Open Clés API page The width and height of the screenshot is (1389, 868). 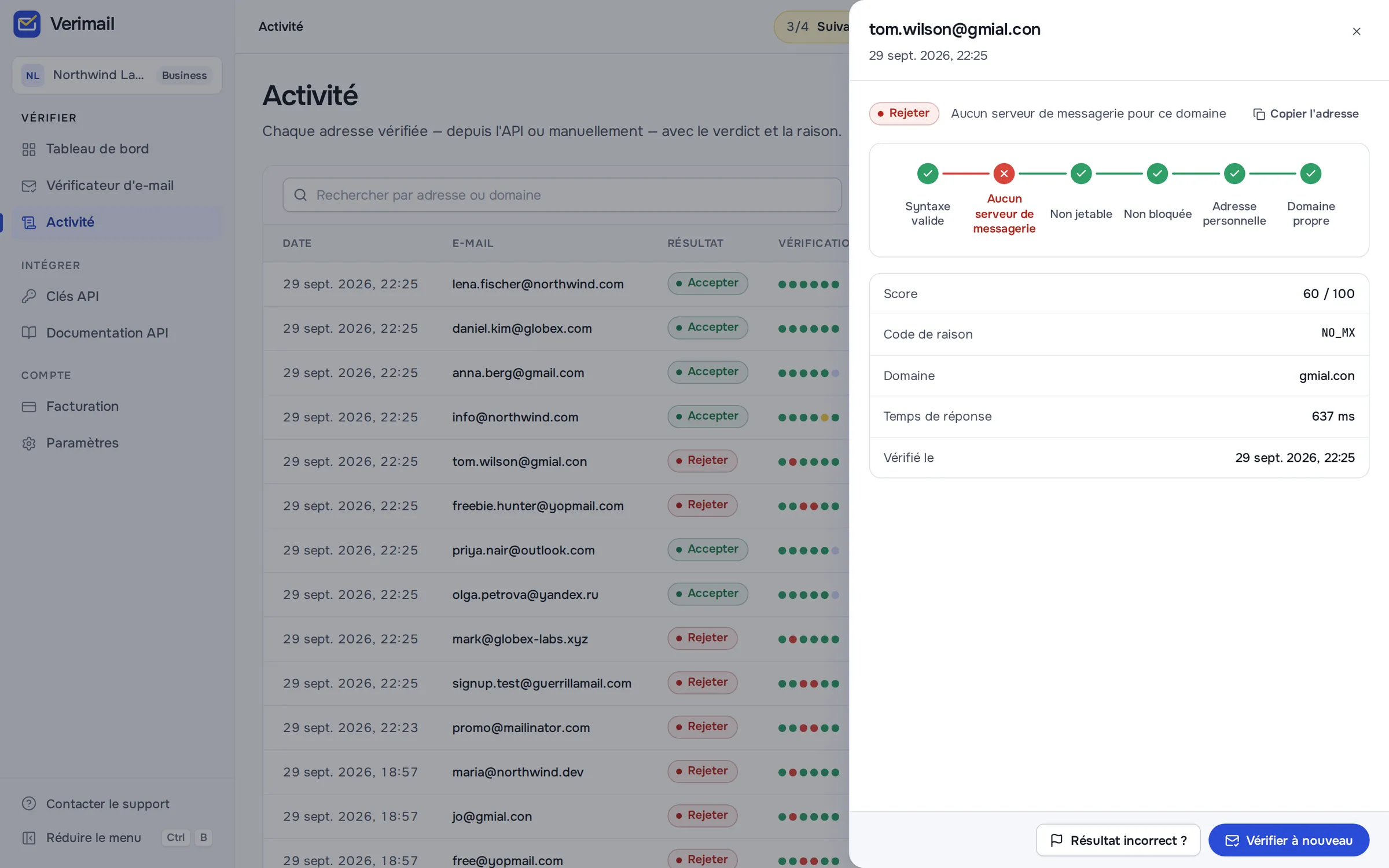[117, 296]
